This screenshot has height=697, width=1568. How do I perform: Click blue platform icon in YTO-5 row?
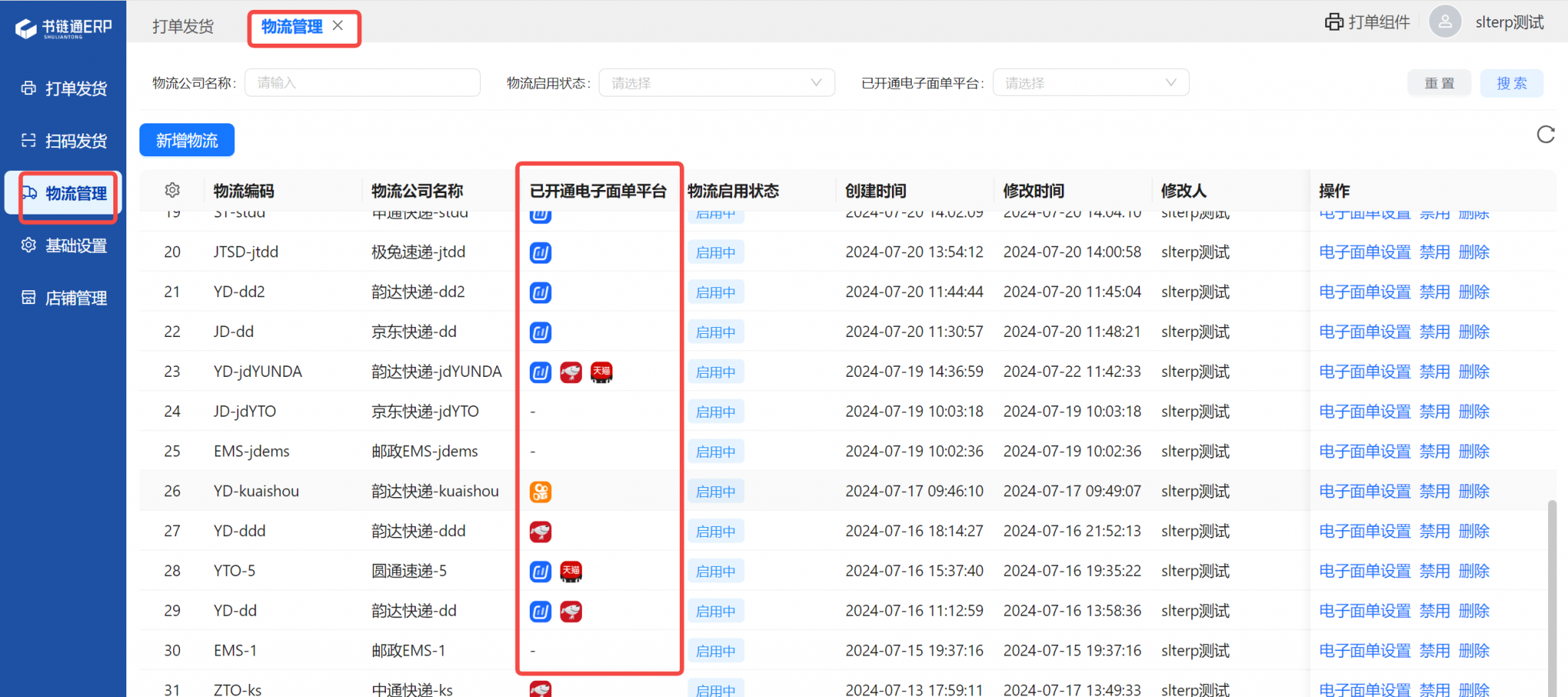(x=541, y=571)
